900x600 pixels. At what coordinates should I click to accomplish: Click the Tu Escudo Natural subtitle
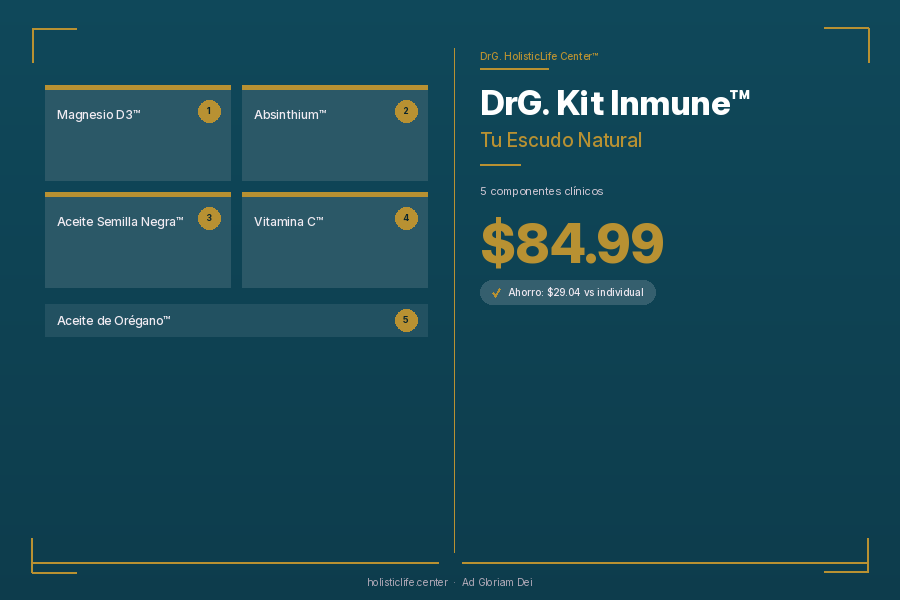tap(561, 140)
